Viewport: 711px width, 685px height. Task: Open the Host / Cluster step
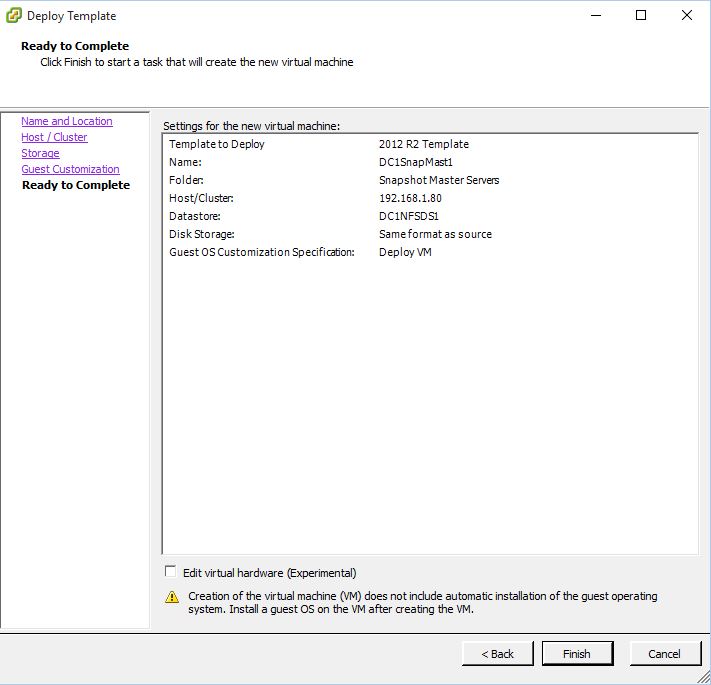click(54, 137)
